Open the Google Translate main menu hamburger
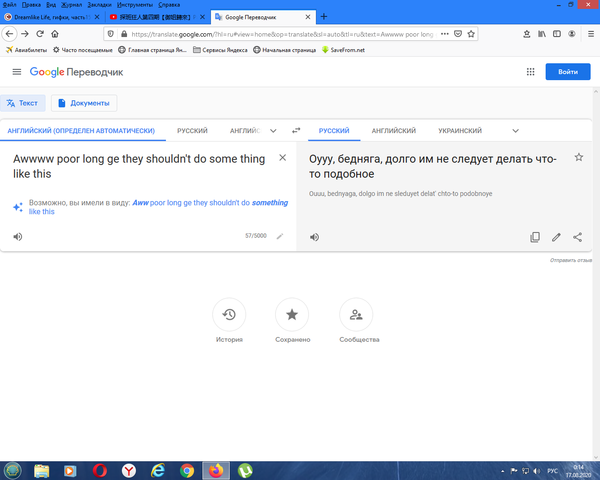Image resolution: width=600 pixels, height=480 pixels. tap(17, 72)
